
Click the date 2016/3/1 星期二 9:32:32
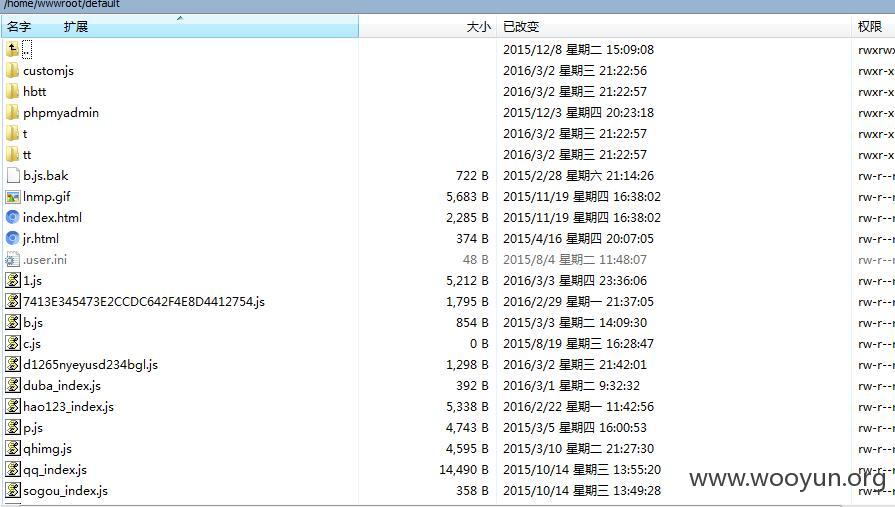click(571, 385)
